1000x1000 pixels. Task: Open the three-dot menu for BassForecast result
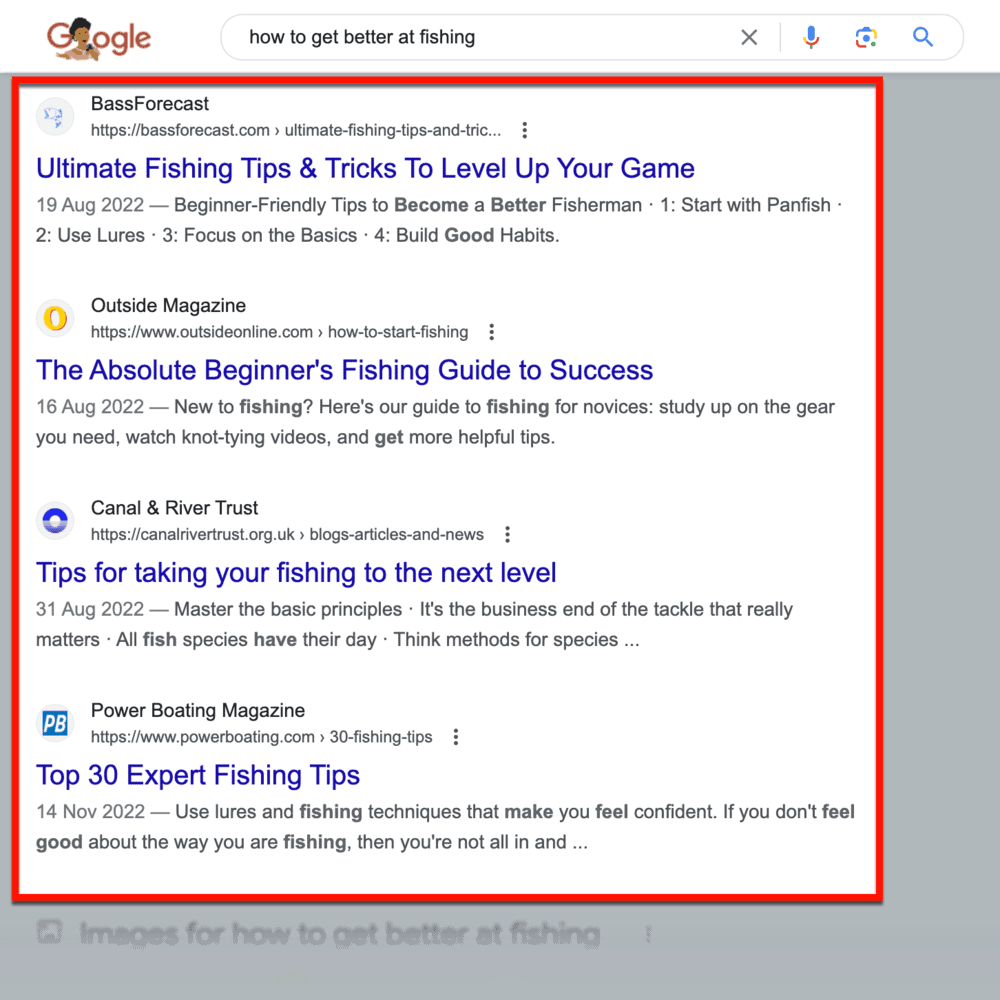click(524, 129)
